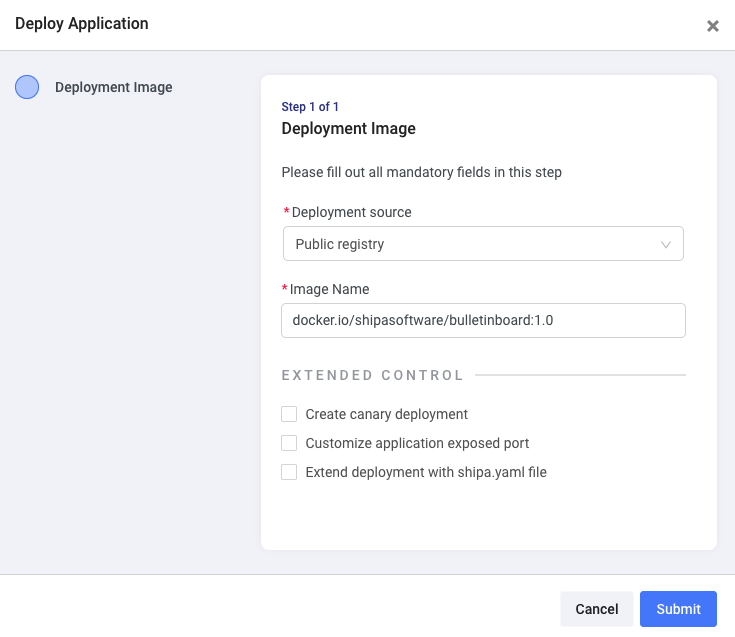The height and width of the screenshot is (637, 735).
Task: Submit the deployment form
Action: [678, 609]
